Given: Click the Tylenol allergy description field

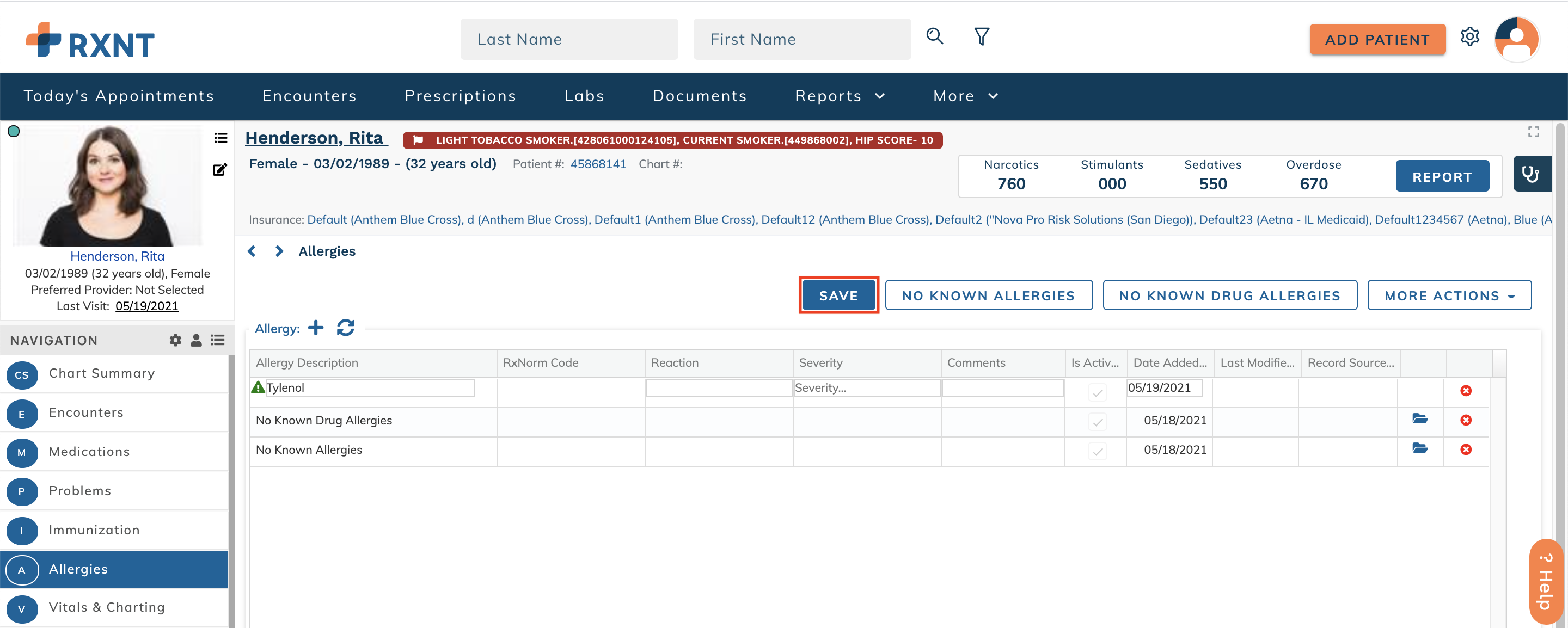Looking at the screenshot, I should 370,388.
